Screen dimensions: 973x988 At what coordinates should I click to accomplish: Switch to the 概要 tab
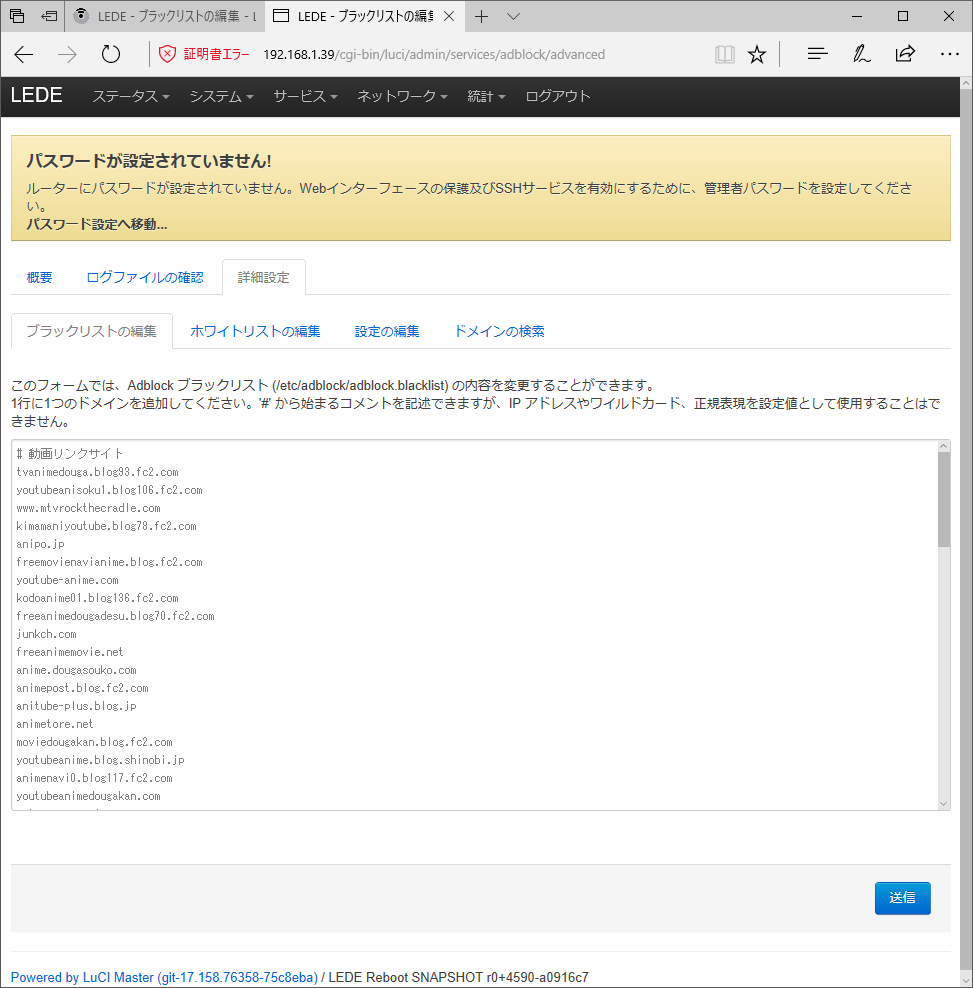(x=39, y=277)
